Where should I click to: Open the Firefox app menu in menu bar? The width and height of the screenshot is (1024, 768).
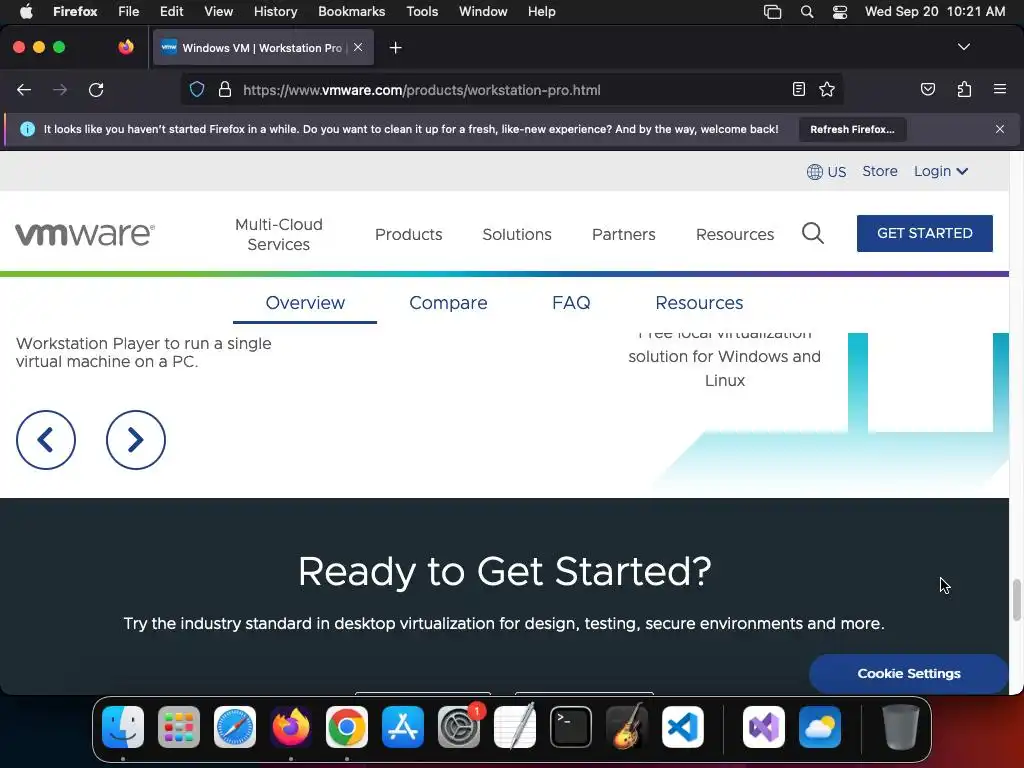[x=75, y=11]
